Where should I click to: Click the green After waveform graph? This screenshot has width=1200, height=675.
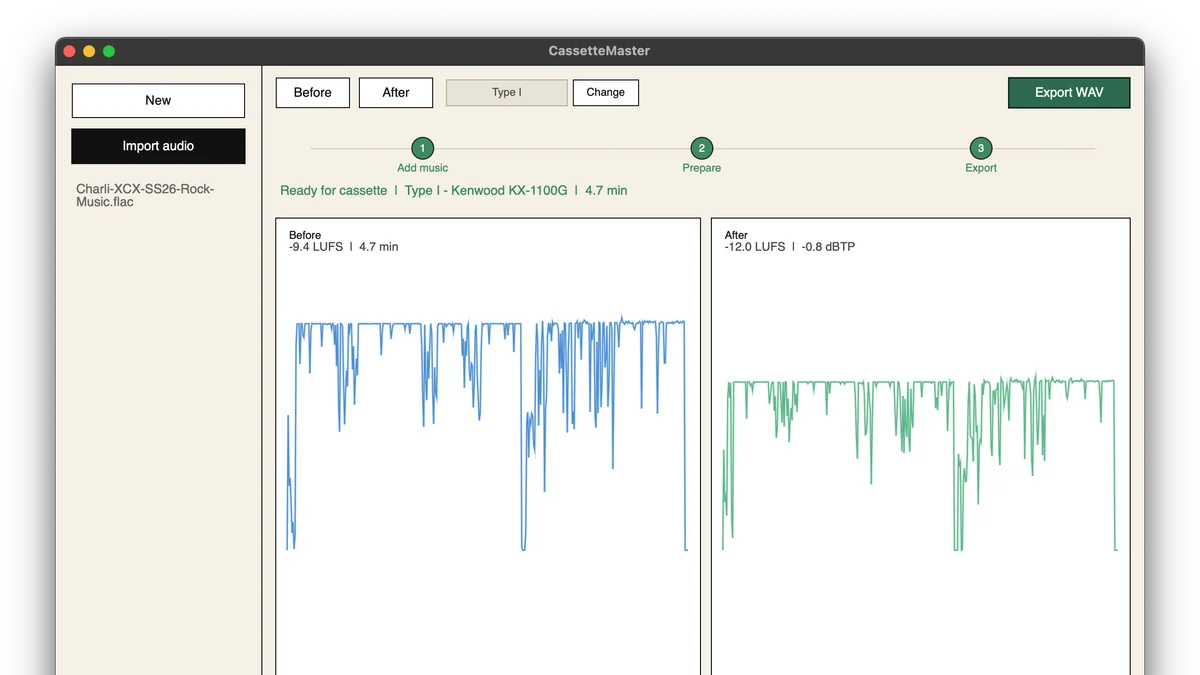919,464
